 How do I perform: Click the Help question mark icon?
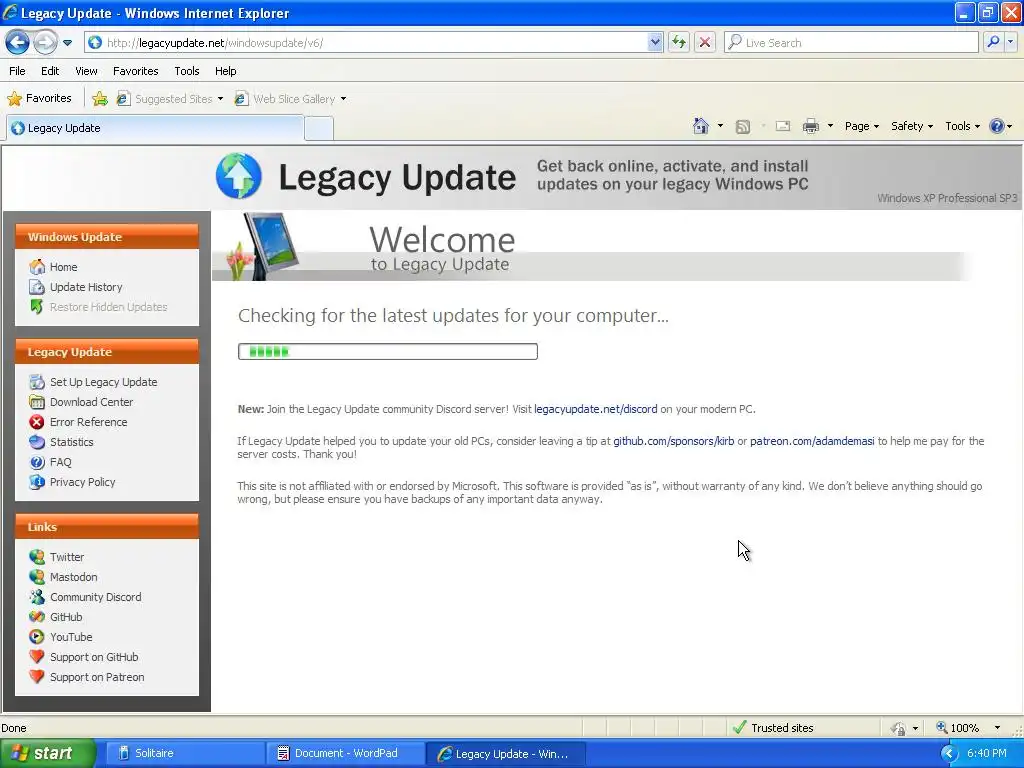pos(997,126)
